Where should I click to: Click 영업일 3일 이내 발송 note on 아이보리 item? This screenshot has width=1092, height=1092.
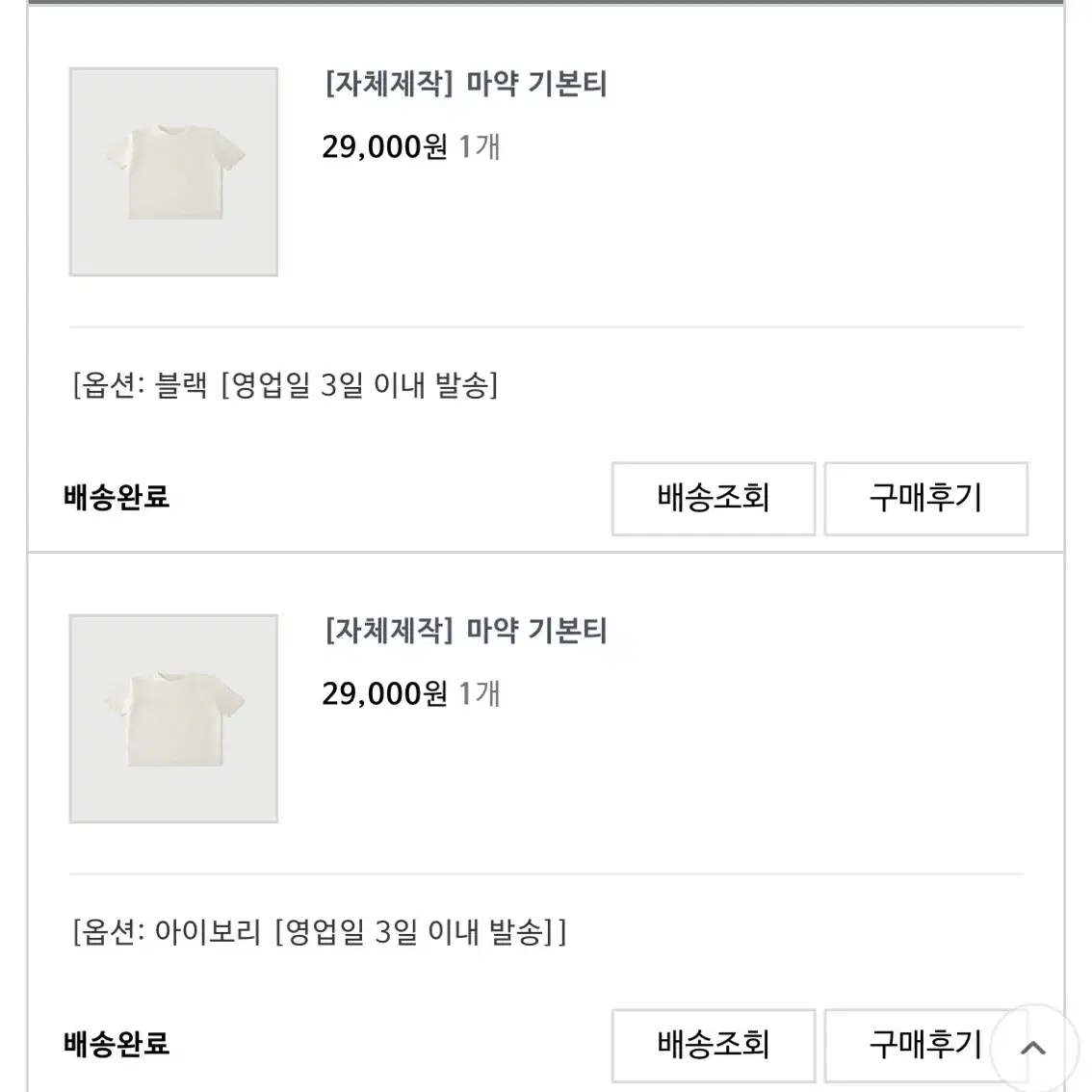click(414, 932)
